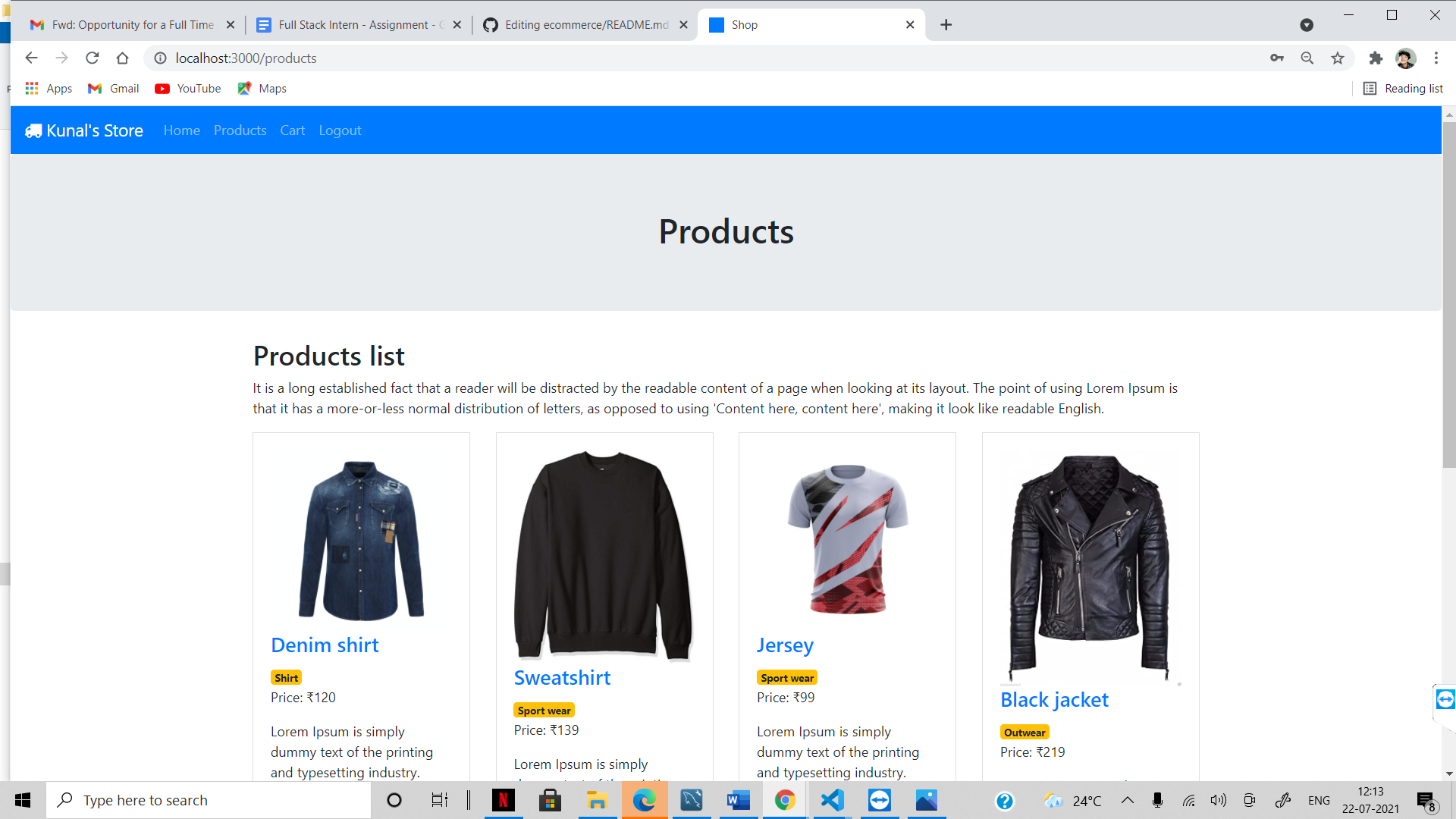Image resolution: width=1456 pixels, height=819 pixels.
Task: Open the YouTube bookmark
Action: point(187,89)
